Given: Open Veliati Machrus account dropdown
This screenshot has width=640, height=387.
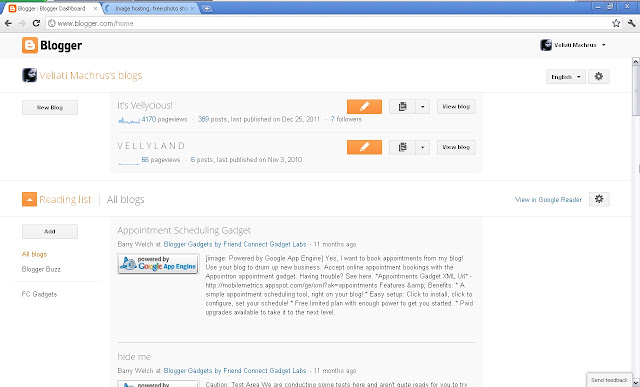Looking at the screenshot, I should click(x=573, y=45).
